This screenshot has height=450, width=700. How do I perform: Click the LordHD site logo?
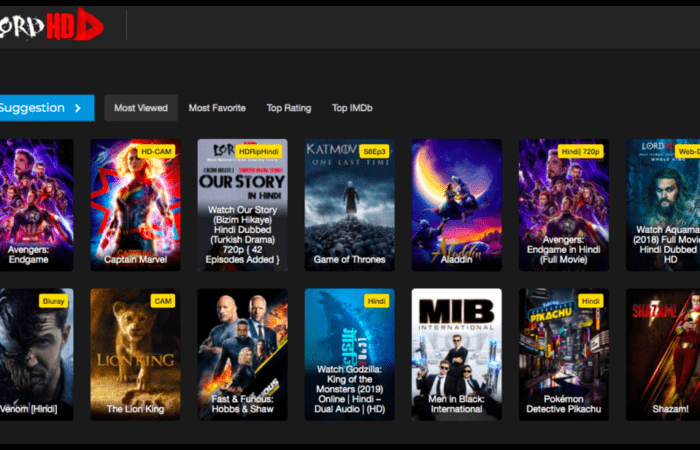[51, 24]
